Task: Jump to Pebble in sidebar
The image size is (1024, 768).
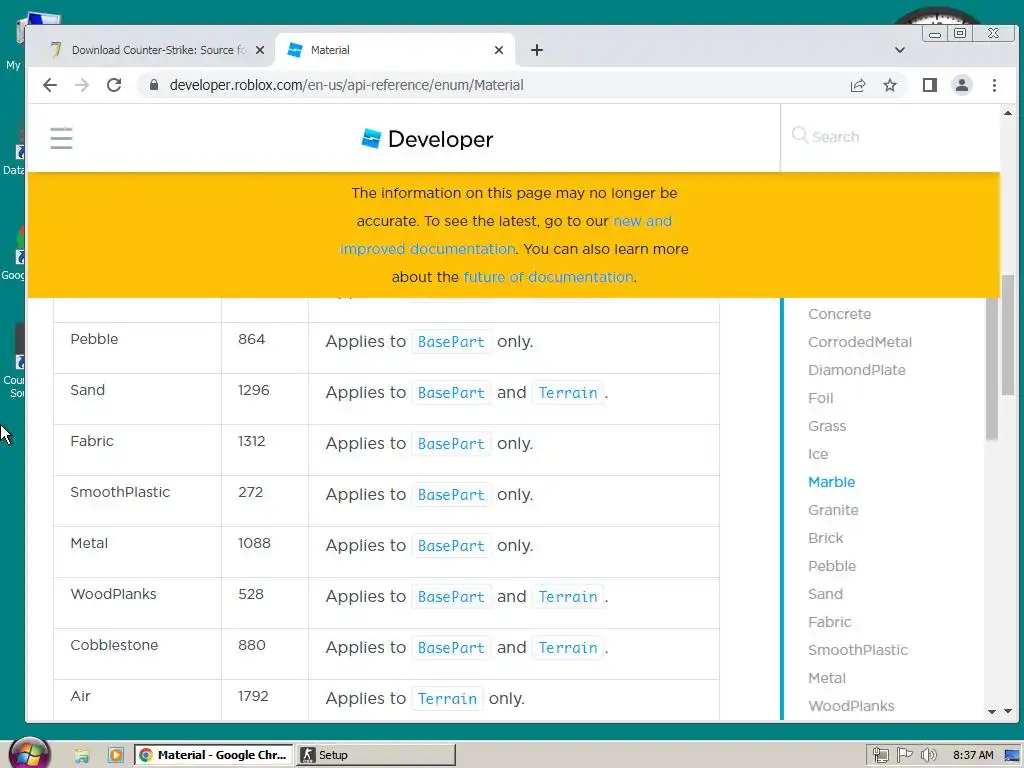Action: (831, 566)
